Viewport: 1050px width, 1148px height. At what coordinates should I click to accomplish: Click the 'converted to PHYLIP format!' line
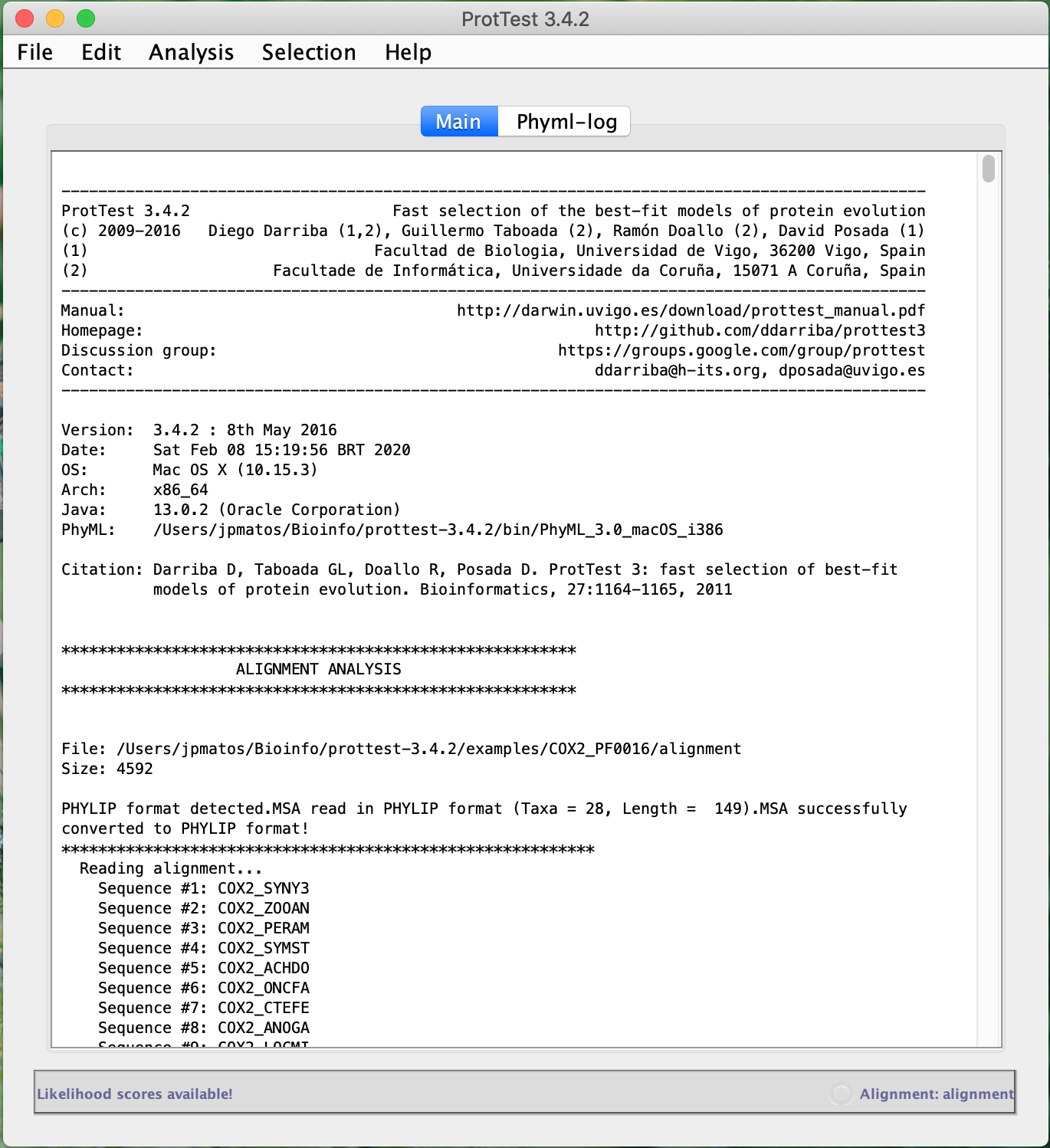(x=185, y=828)
